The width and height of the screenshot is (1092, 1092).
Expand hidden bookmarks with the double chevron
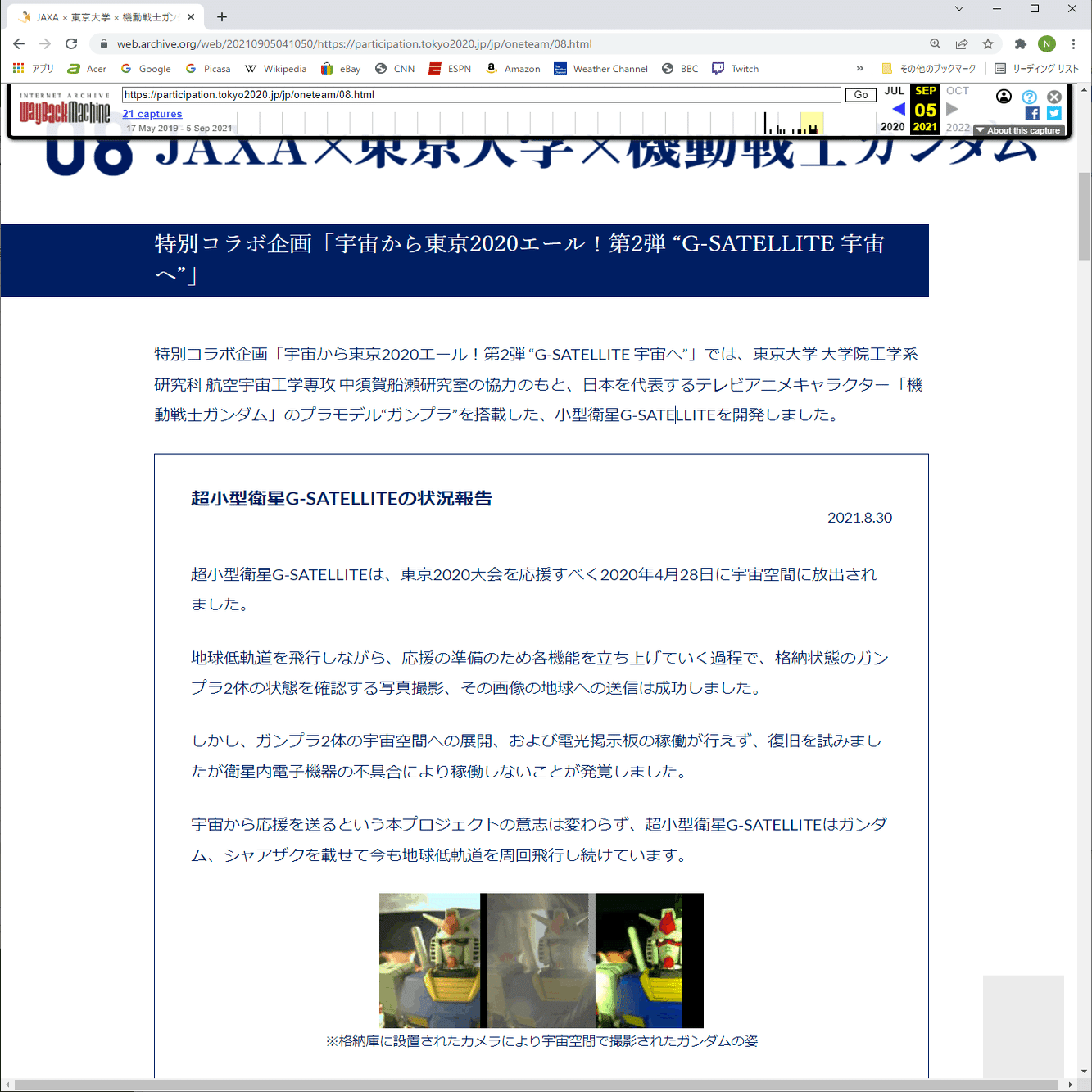click(859, 69)
